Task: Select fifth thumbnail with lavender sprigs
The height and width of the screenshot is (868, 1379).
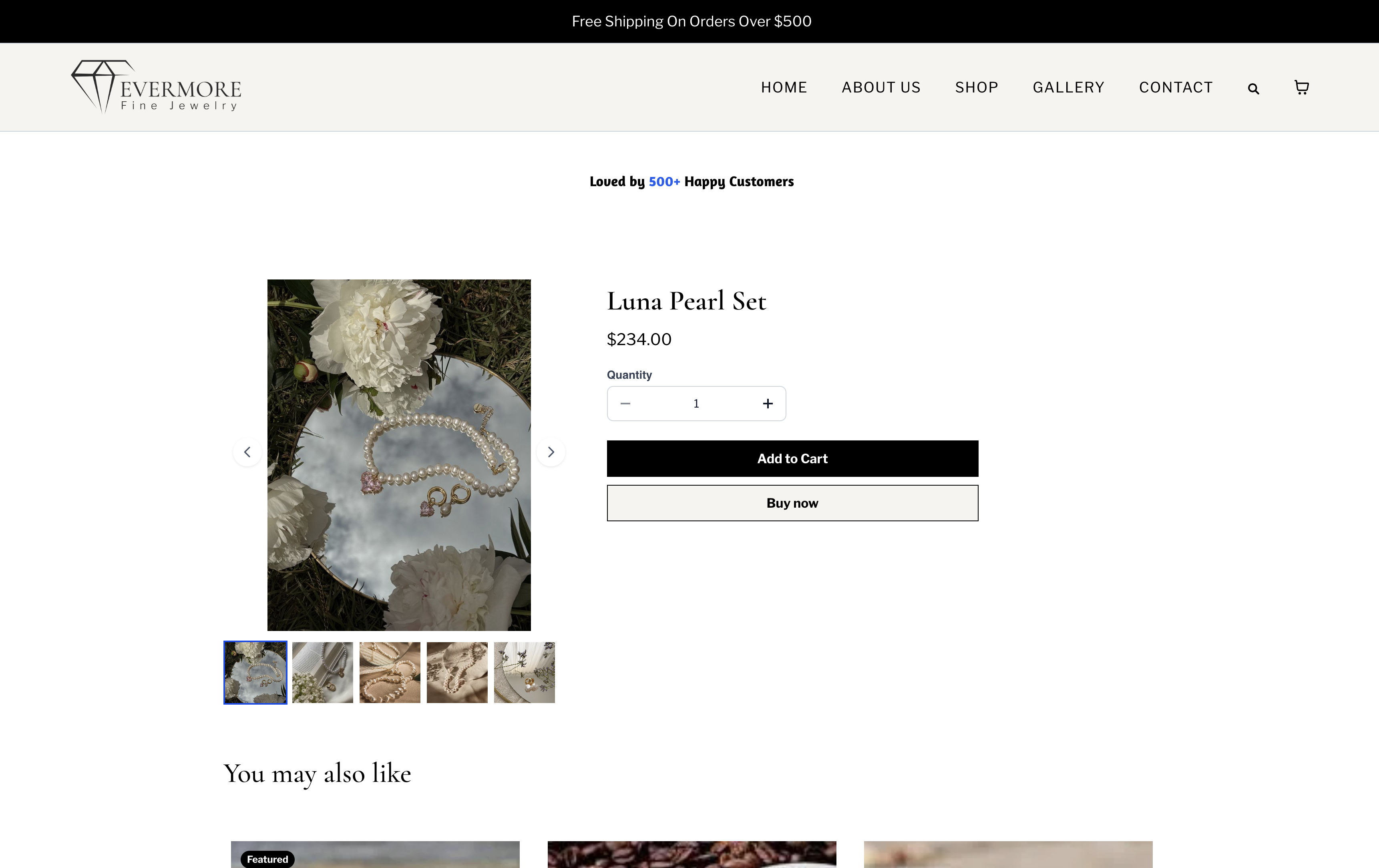Action: pyautogui.click(x=525, y=673)
